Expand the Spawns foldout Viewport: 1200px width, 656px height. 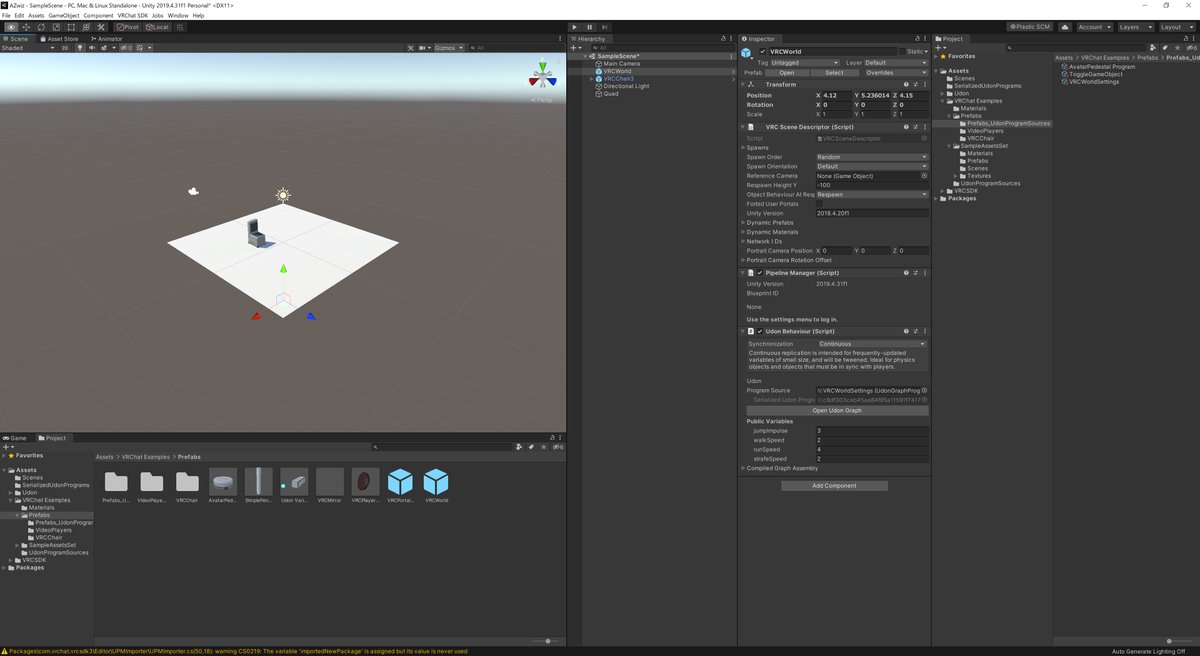click(x=744, y=147)
